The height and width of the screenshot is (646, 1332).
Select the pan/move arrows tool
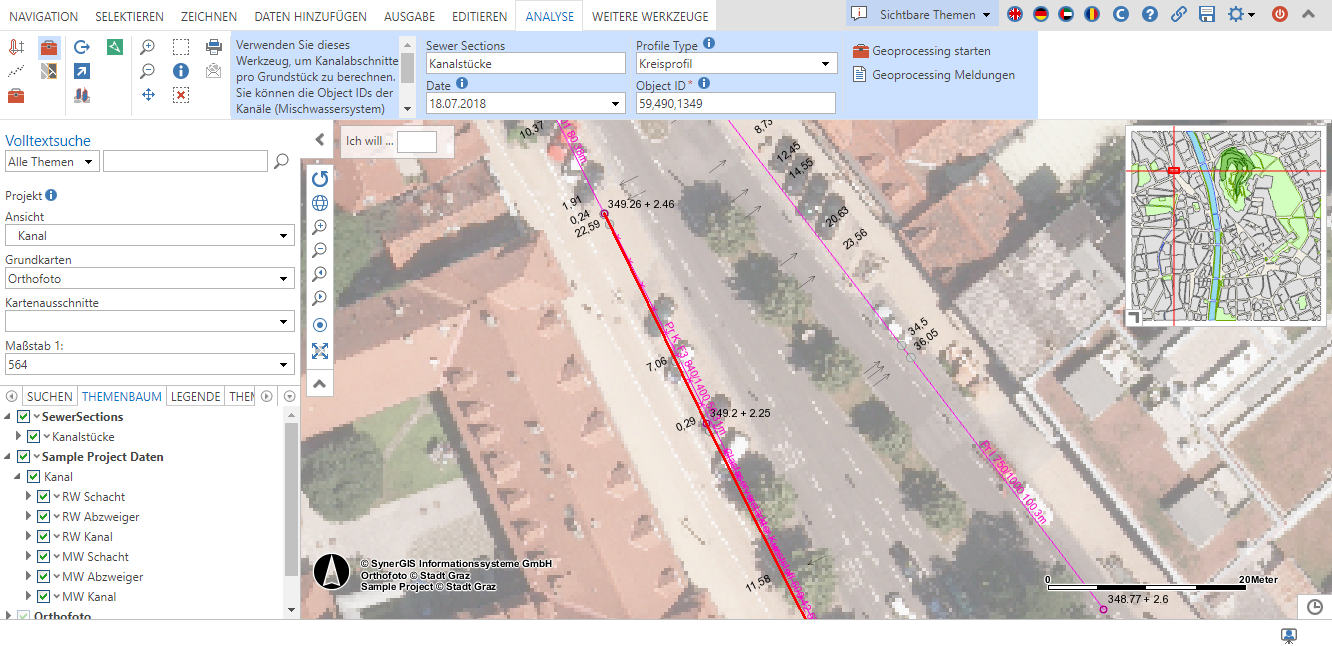coord(148,95)
